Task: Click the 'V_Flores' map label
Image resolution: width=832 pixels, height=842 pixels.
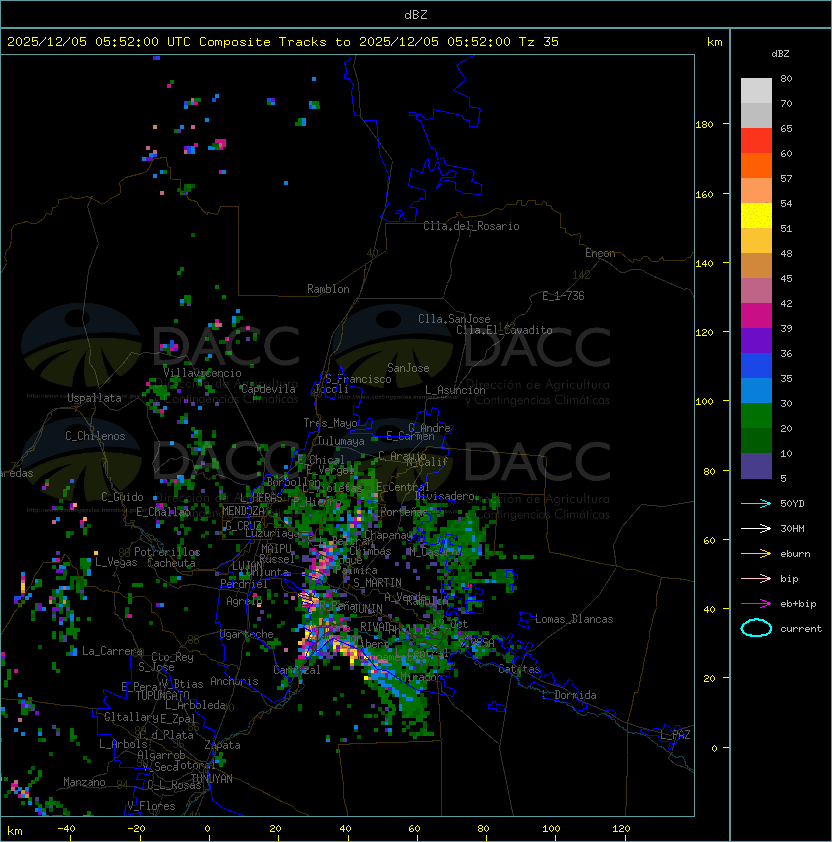Action: tap(151, 806)
